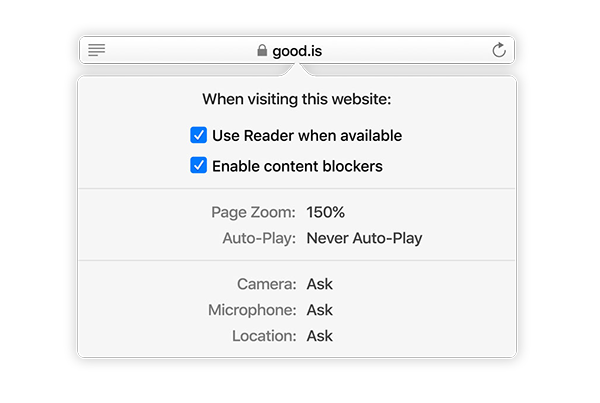Select the good.is address text
This screenshot has width=600, height=403.
pyautogui.click(x=297, y=51)
